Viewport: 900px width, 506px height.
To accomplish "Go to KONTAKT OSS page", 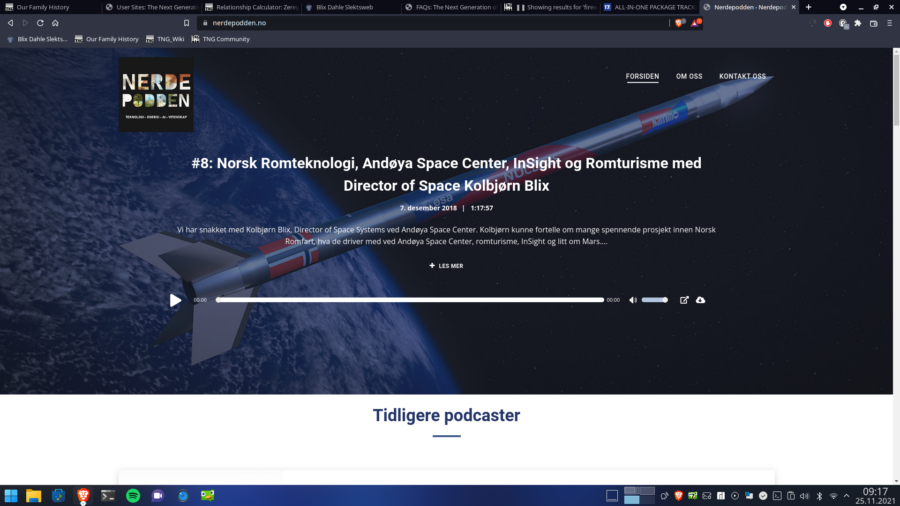I will [x=742, y=76].
